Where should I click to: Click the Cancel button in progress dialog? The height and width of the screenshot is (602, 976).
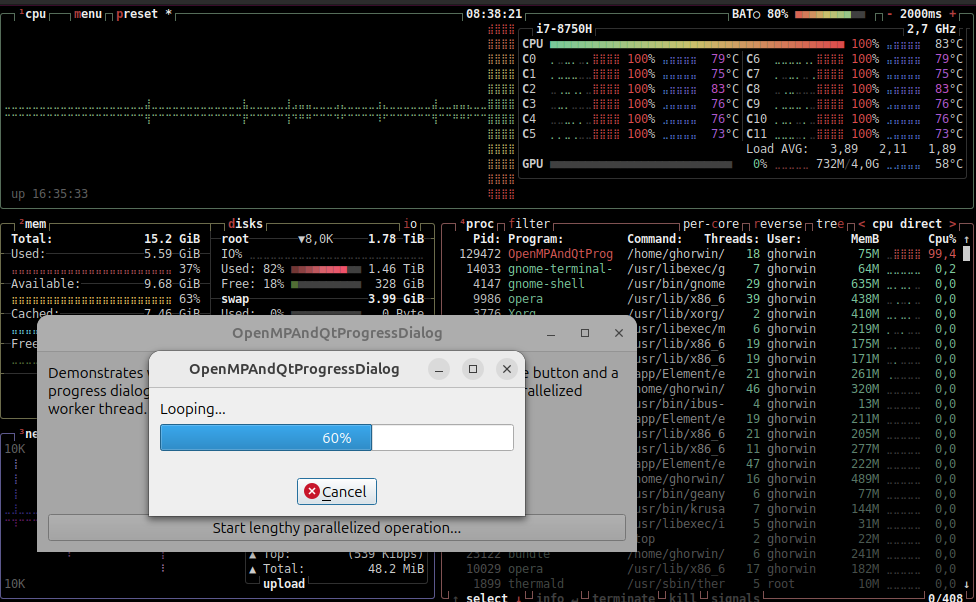[x=336, y=491]
